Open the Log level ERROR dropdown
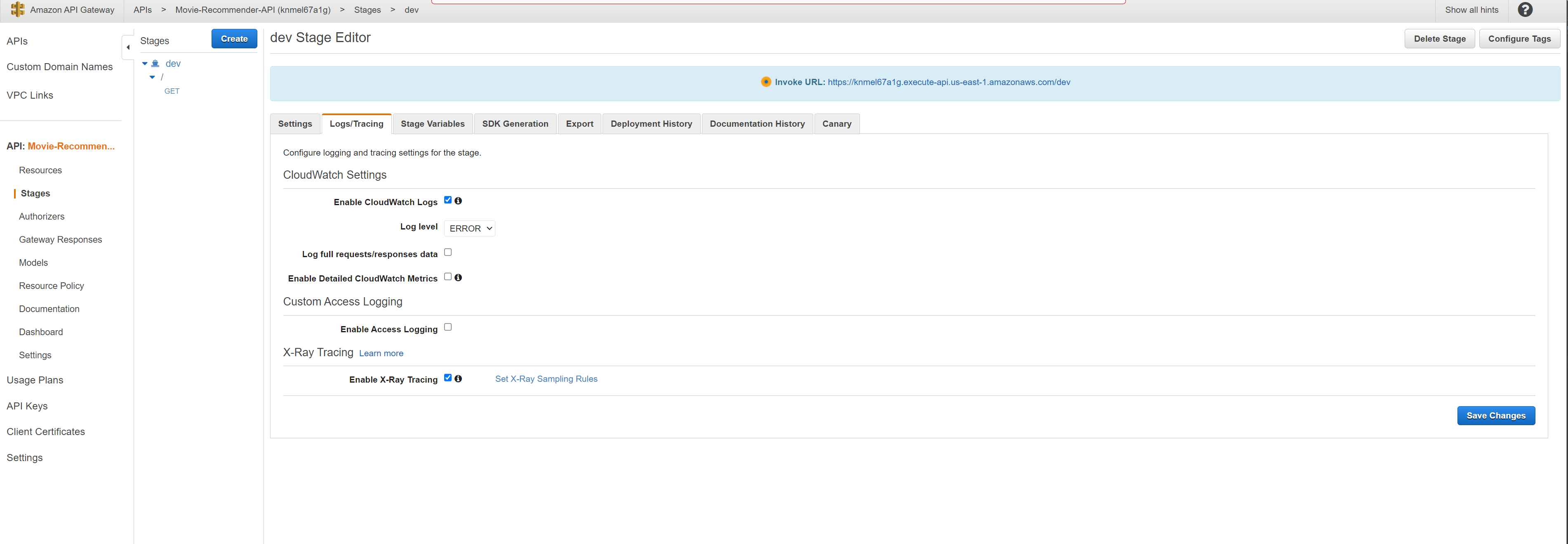This screenshot has width=1568, height=544. (x=469, y=228)
